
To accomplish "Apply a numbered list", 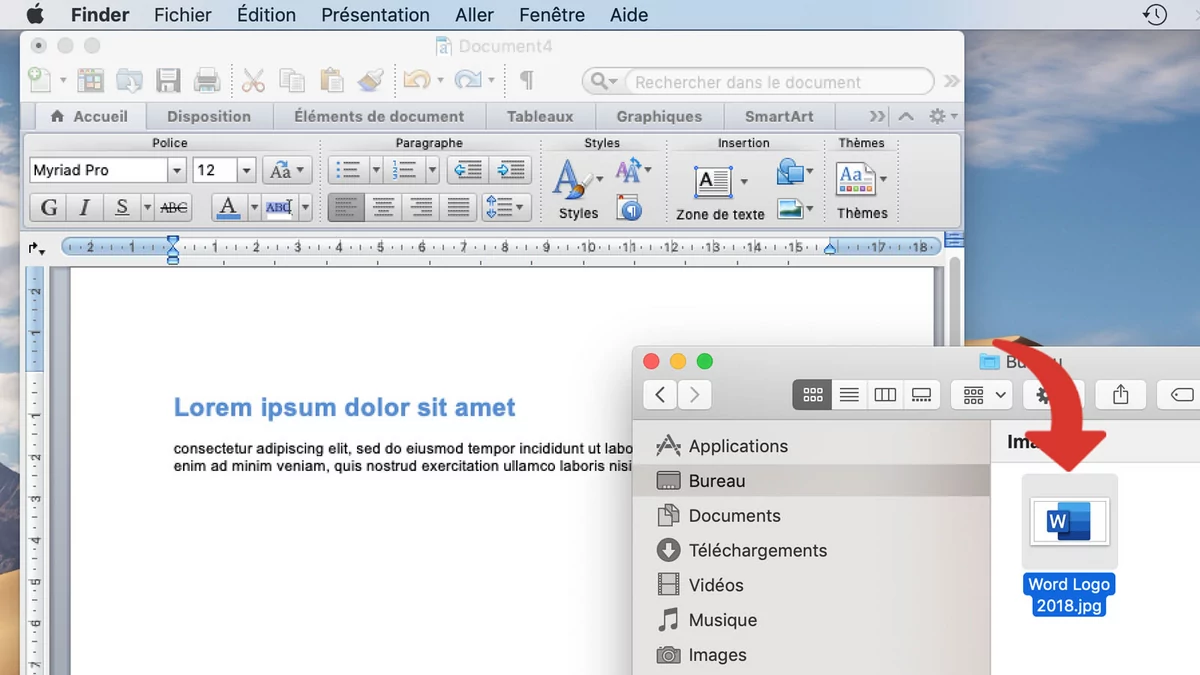I will point(406,170).
